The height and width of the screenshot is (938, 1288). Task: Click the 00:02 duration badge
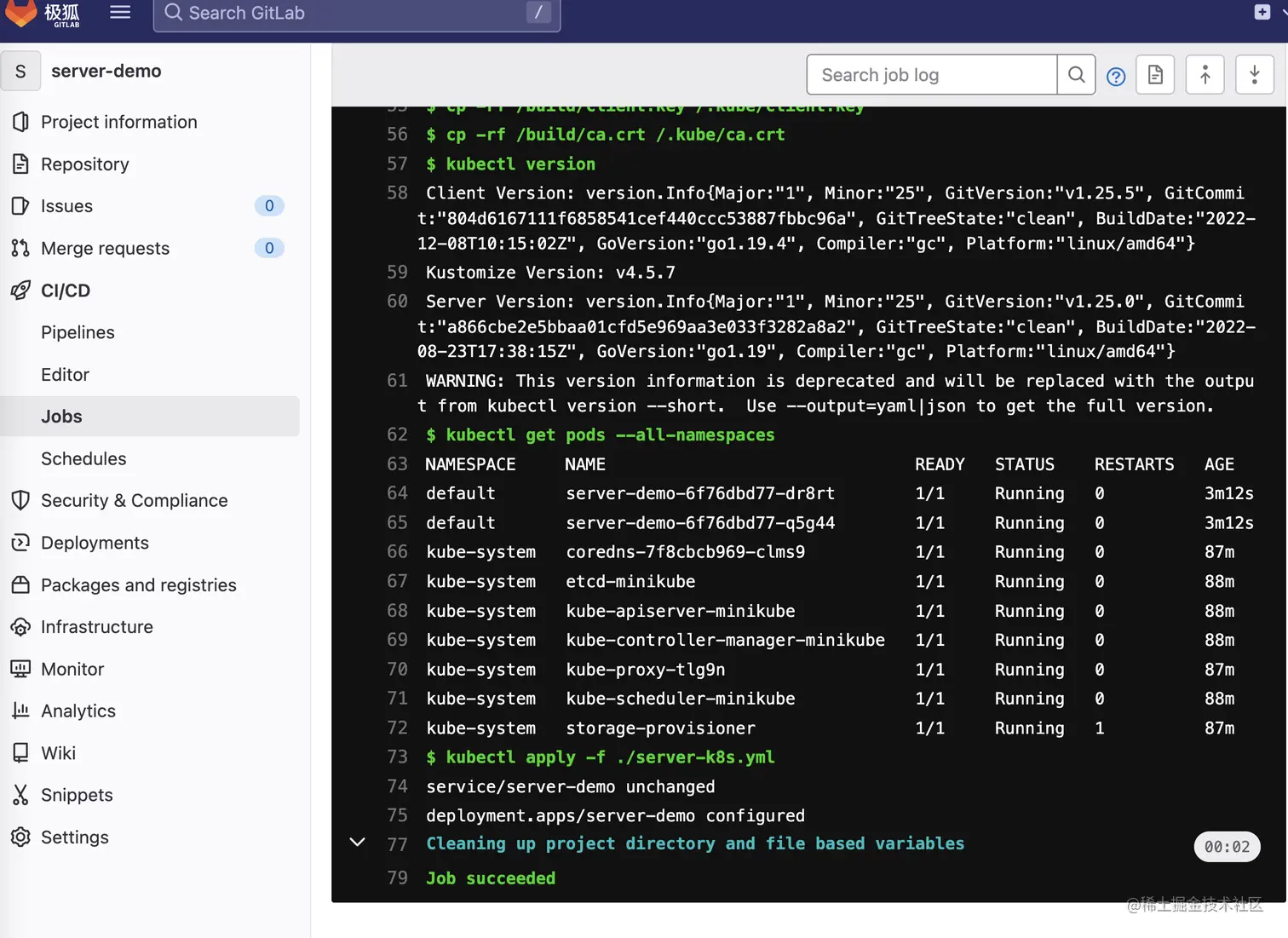[1227, 847]
